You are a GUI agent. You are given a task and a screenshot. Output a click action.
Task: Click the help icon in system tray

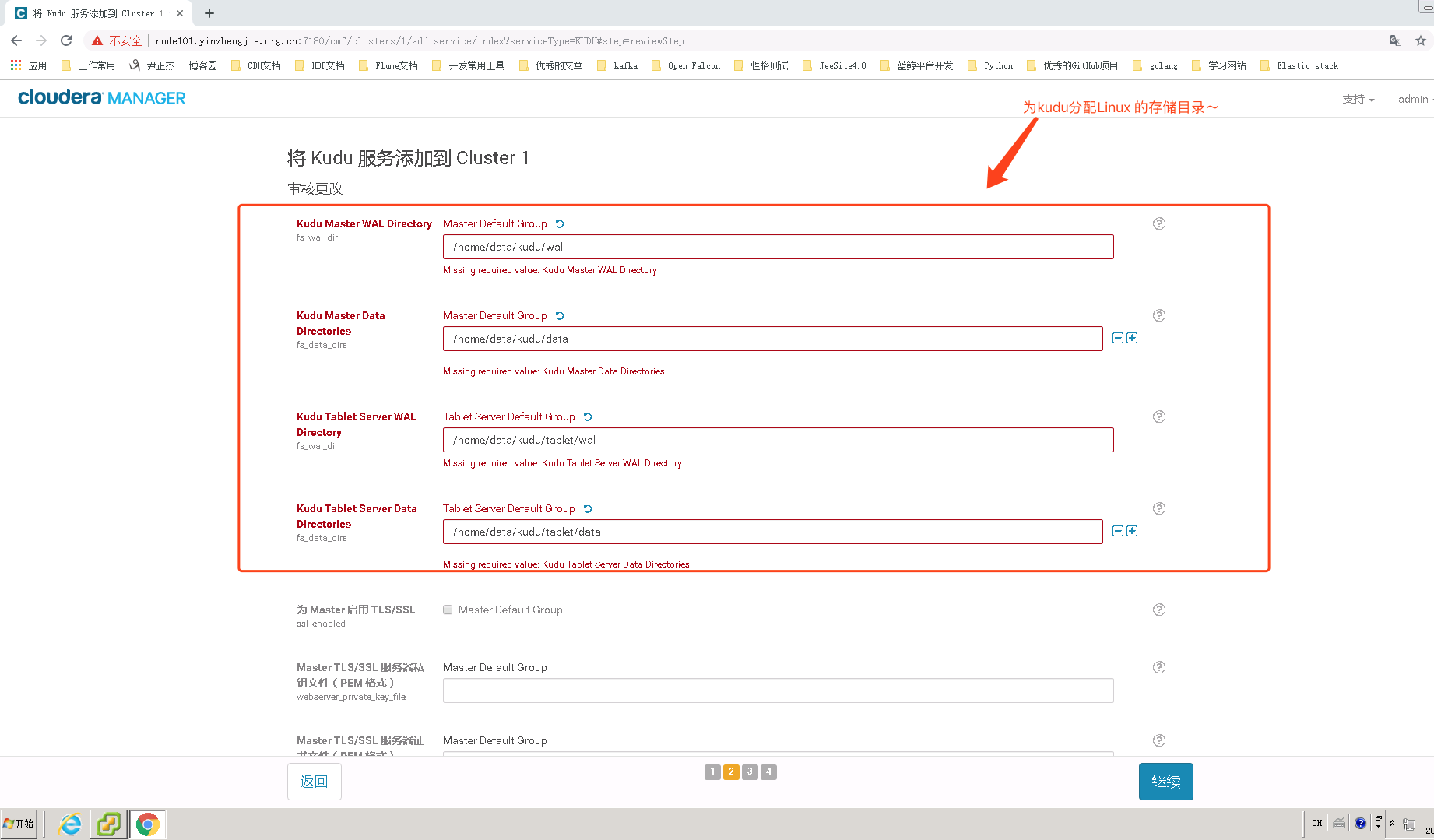pyautogui.click(x=1360, y=823)
